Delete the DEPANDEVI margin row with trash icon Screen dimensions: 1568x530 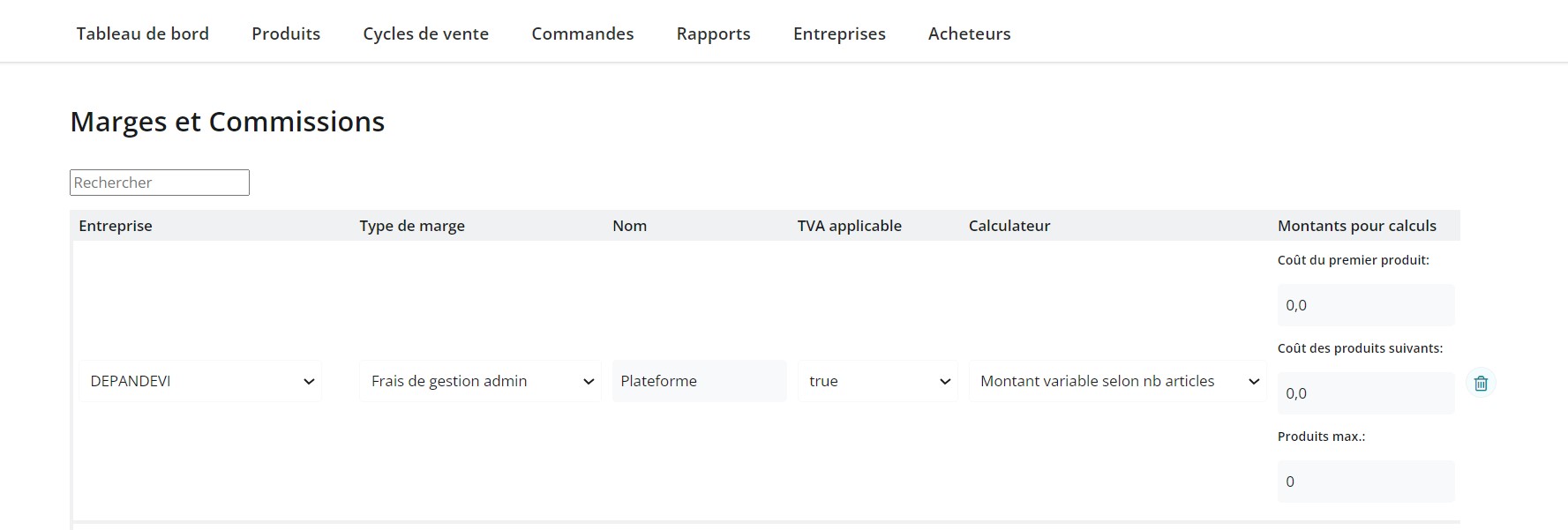coord(1481,383)
